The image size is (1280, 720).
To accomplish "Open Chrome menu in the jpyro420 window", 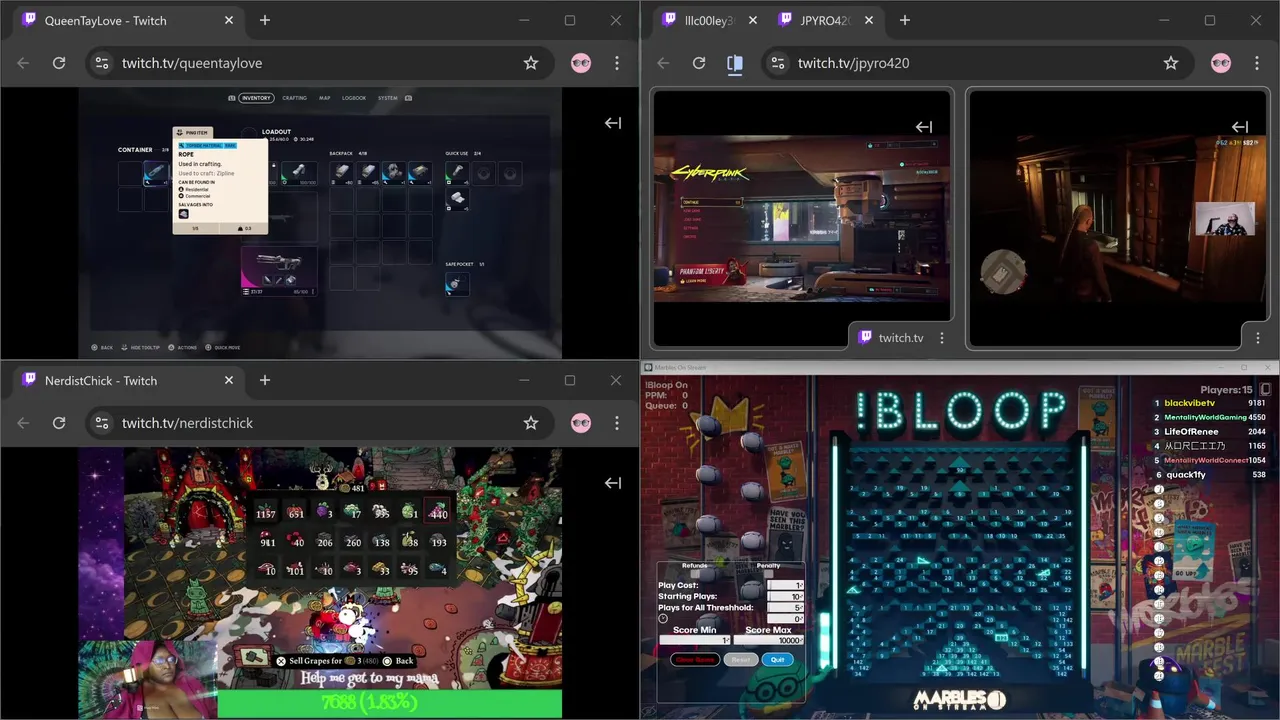I will tap(1257, 63).
